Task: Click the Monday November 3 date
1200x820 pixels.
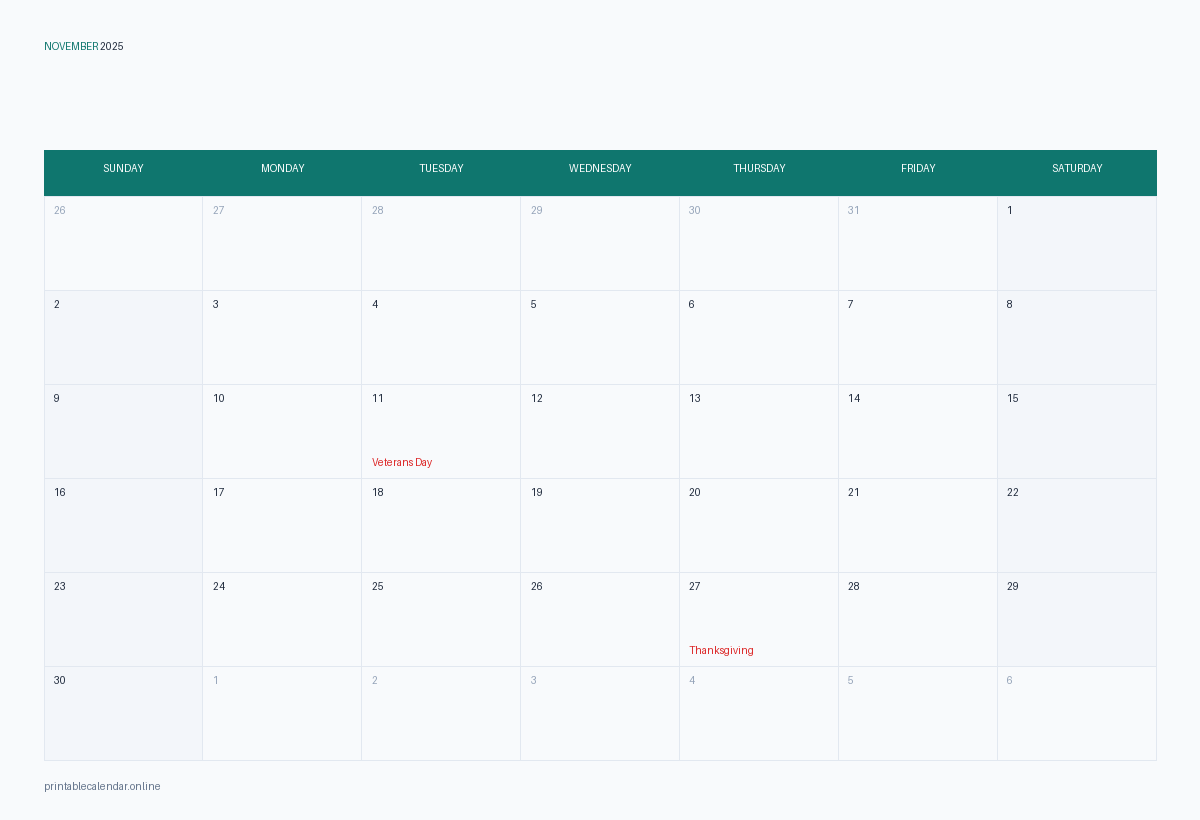Action: 215,305
